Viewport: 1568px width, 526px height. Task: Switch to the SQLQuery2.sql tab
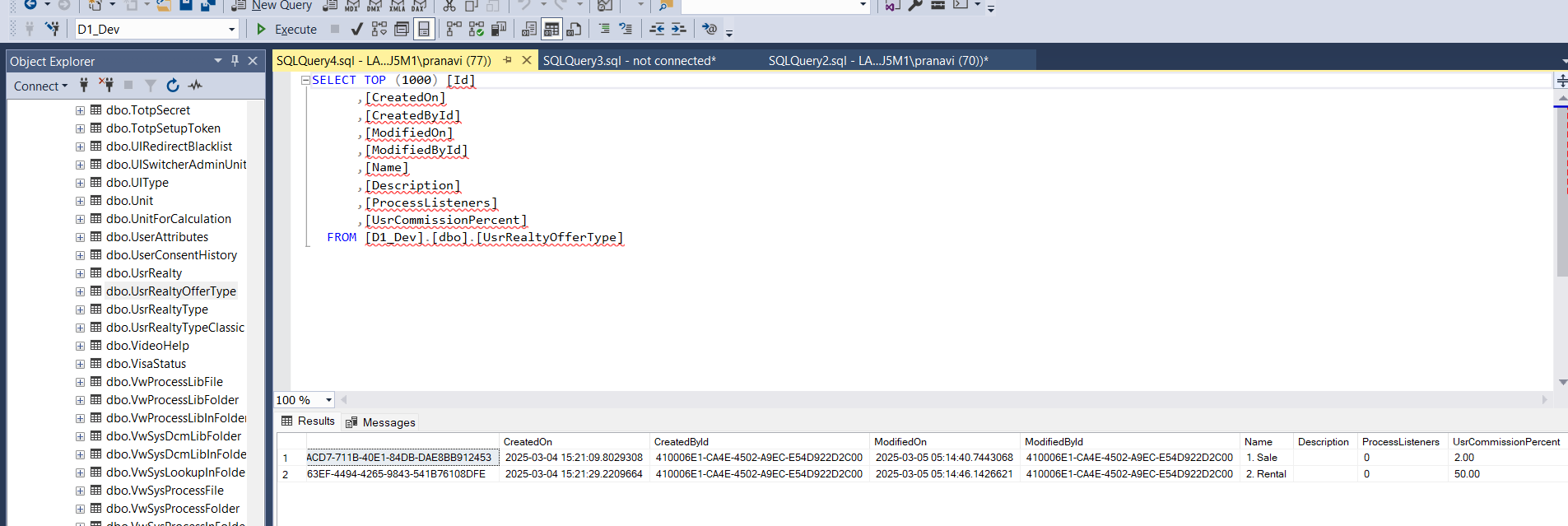(x=878, y=60)
